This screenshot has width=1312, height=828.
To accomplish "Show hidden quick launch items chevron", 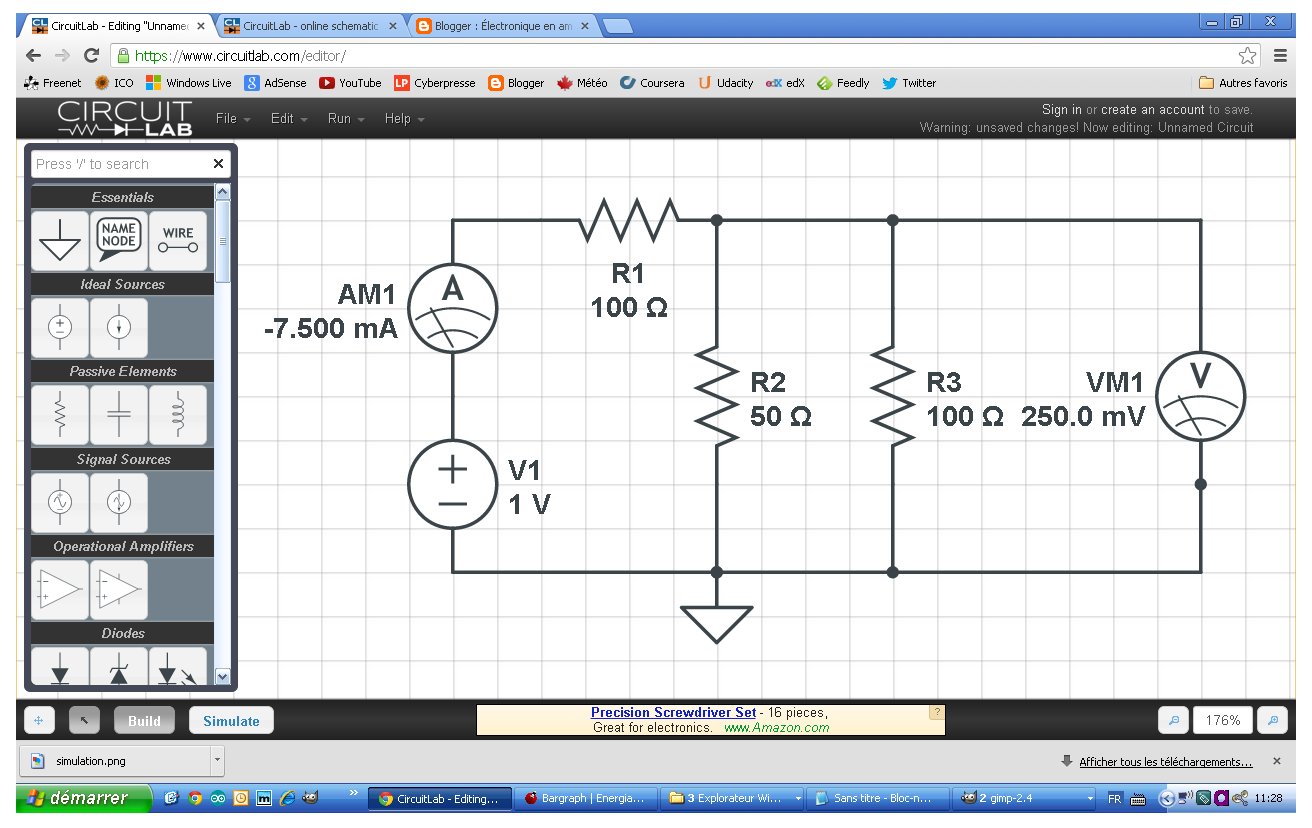I will 353,794.
